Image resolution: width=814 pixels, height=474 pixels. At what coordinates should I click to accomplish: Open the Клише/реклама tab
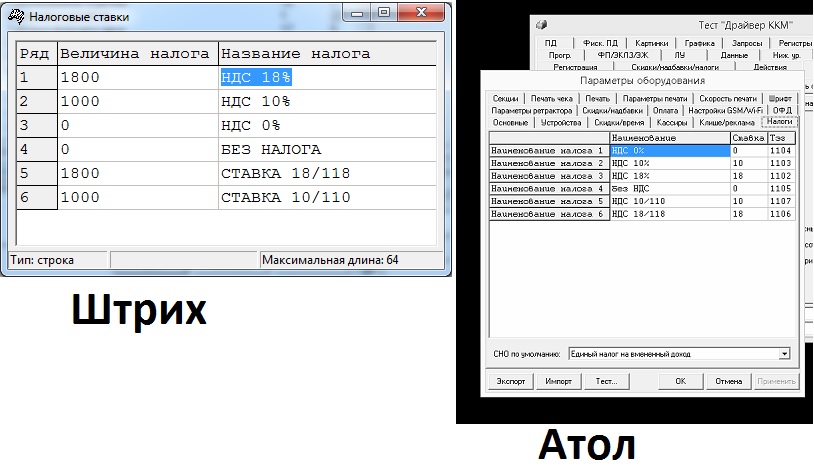(727, 123)
